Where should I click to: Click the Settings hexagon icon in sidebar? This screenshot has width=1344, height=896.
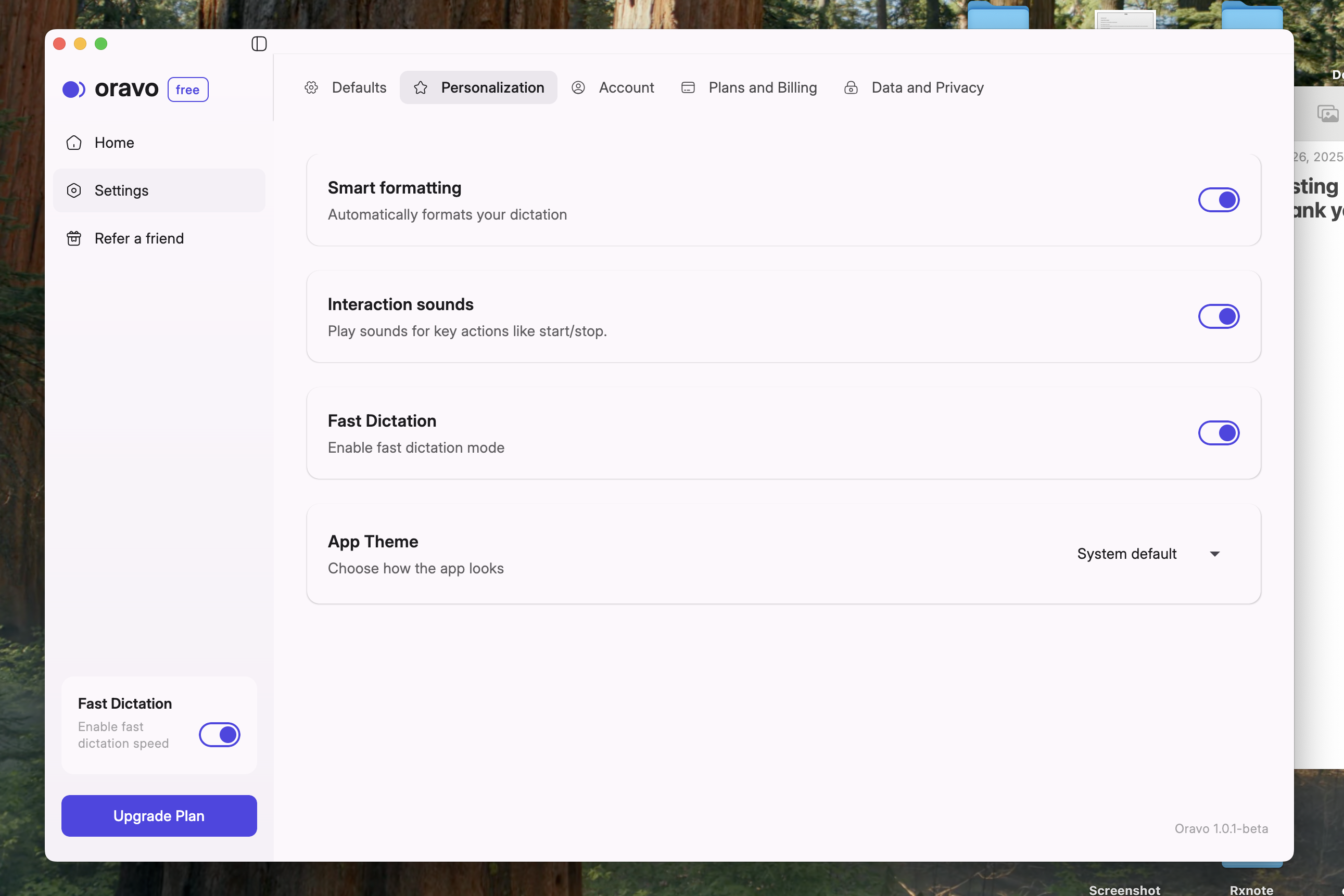click(74, 190)
